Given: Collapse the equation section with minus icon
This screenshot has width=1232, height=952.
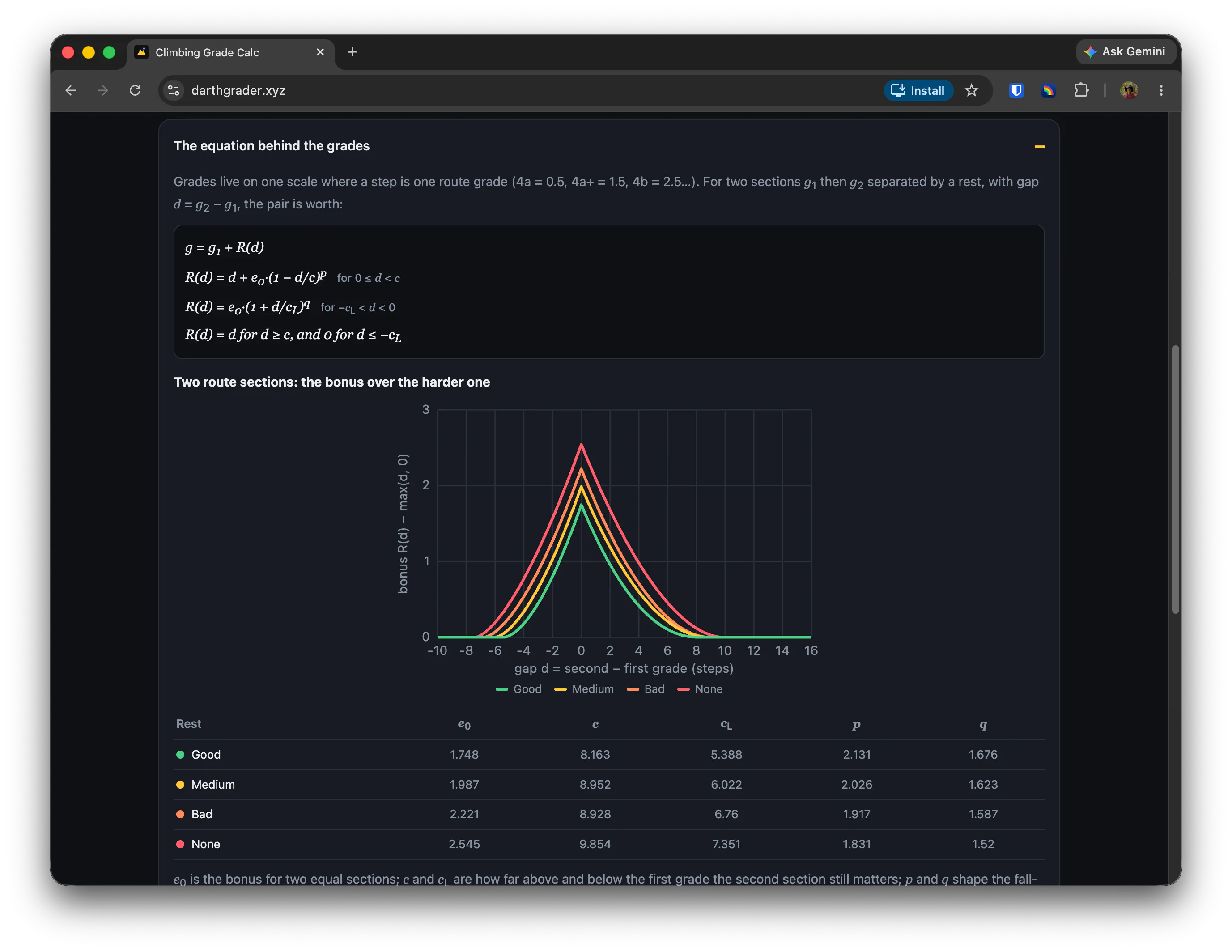Looking at the screenshot, I should (1039, 147).
